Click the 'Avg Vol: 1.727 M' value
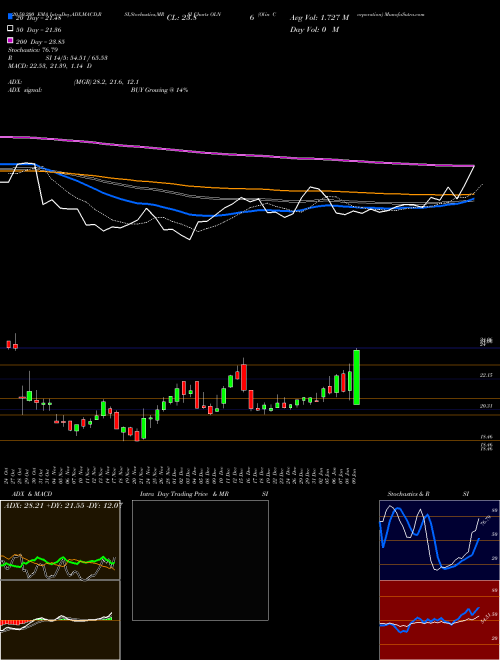This screenshot has height=660, width=500. tap(319, 18)
